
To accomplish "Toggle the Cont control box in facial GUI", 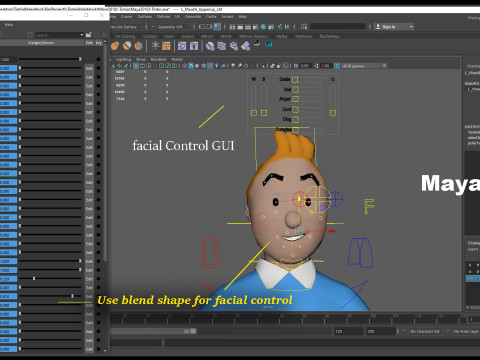I will 295,109.
